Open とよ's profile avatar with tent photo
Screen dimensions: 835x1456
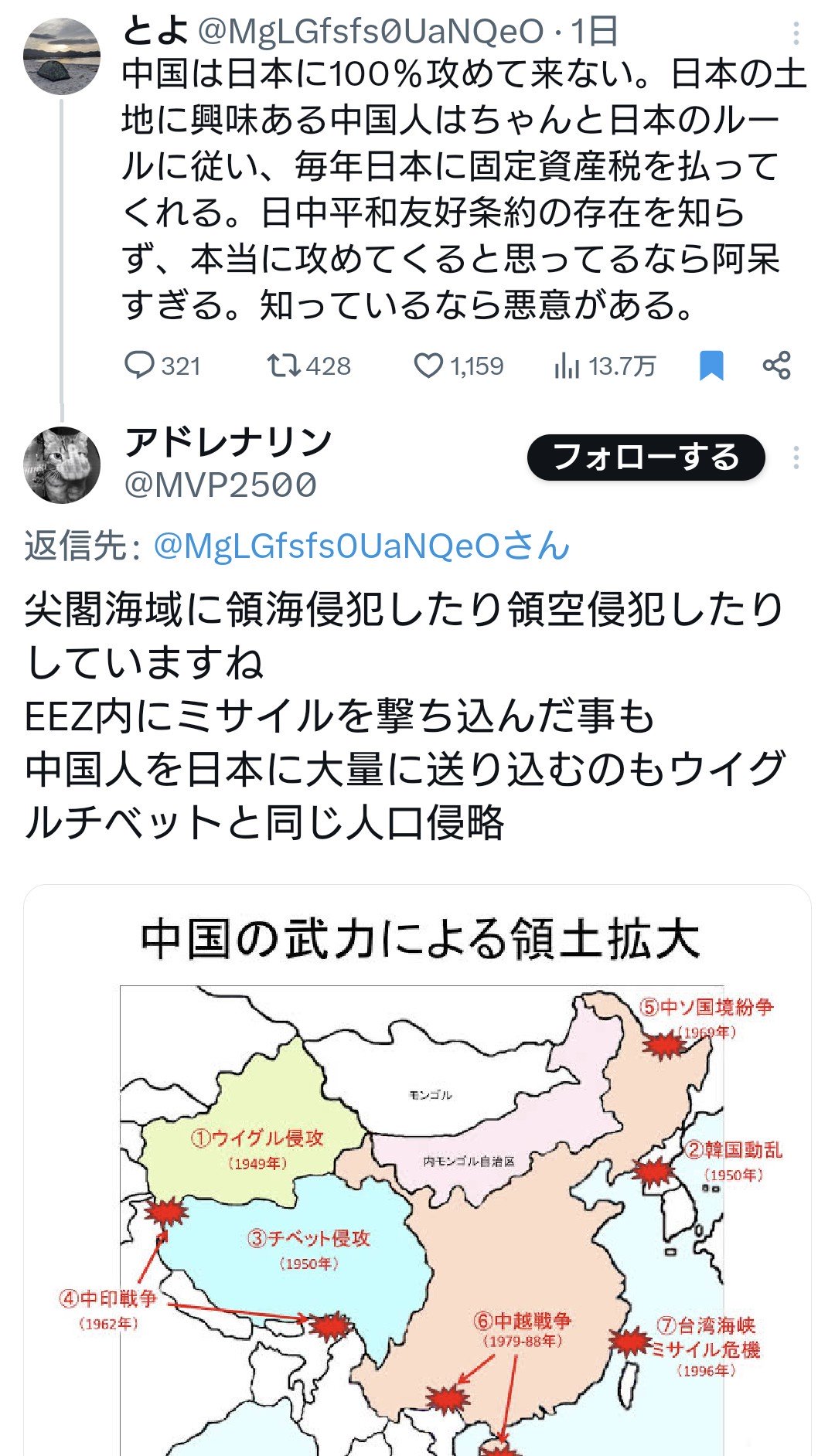point(62,56)
